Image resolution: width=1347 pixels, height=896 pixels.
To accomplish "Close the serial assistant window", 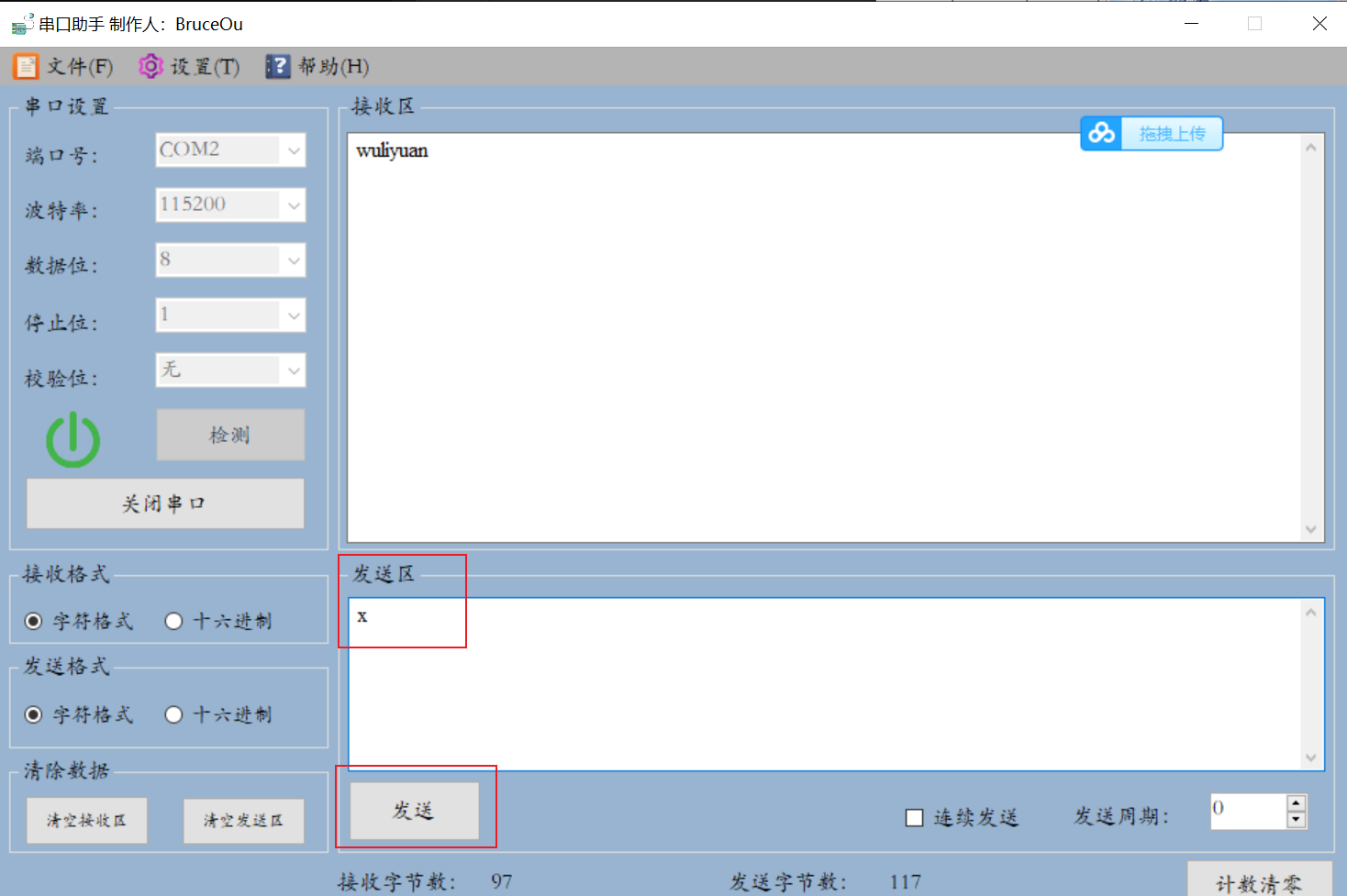I will (1319, 24).
